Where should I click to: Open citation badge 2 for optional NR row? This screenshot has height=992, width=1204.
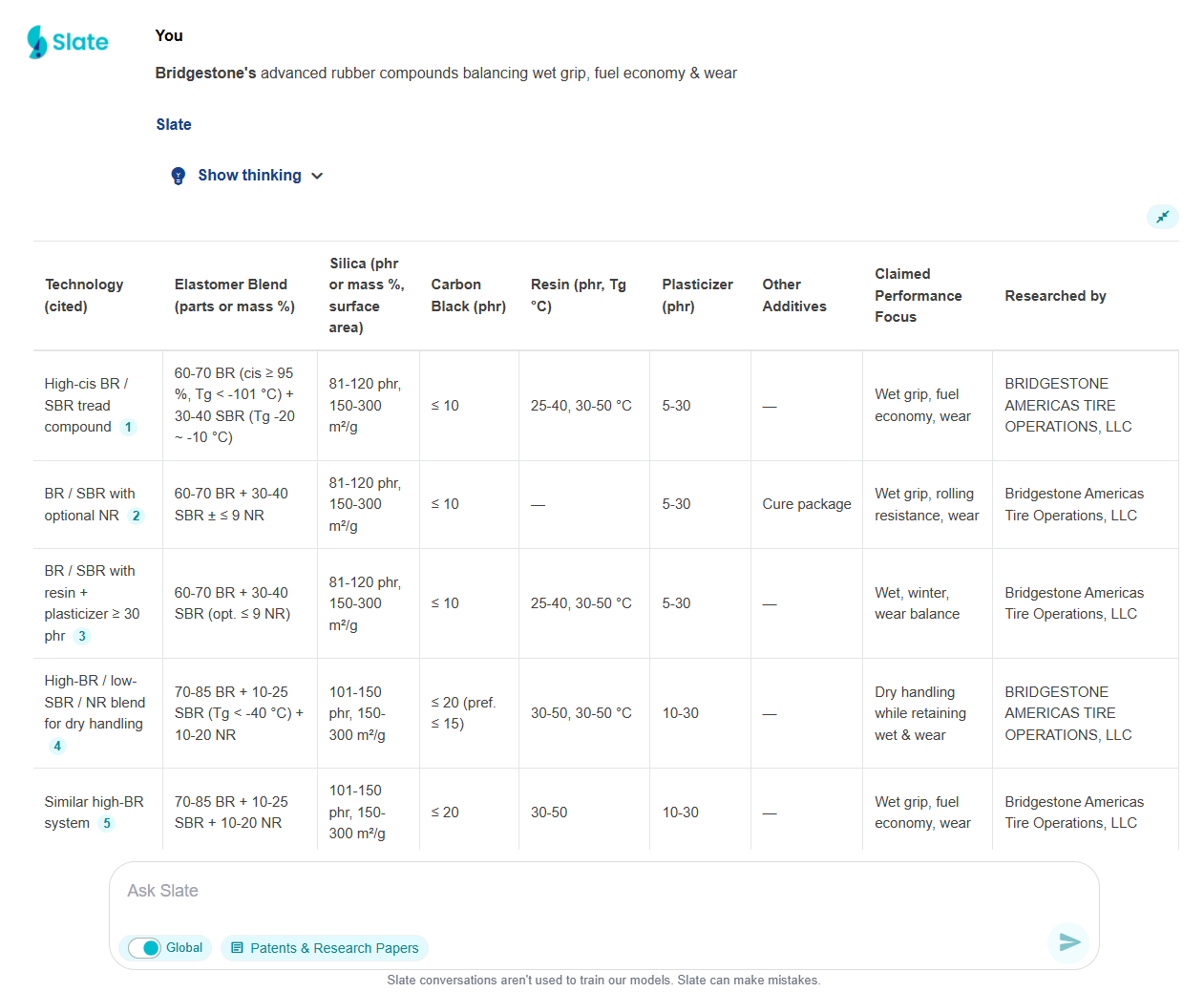pos(136,516)
